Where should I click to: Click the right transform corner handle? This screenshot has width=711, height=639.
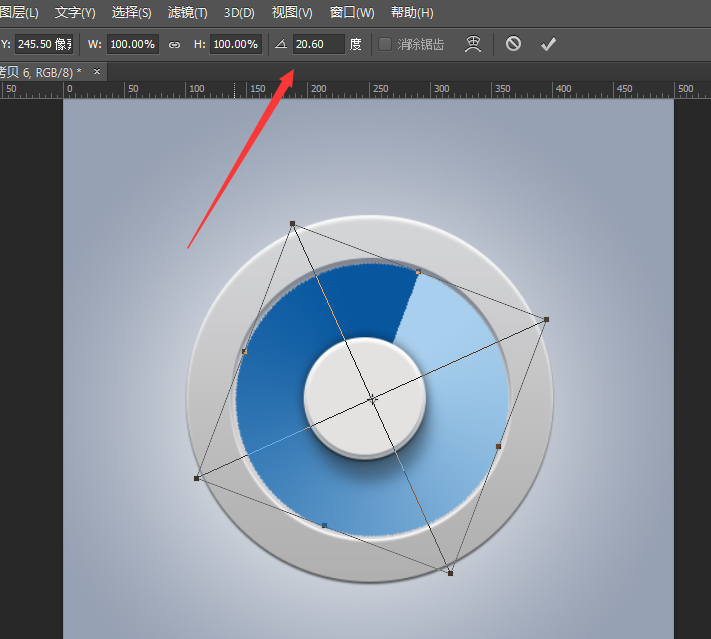click(x=547, y=320)
